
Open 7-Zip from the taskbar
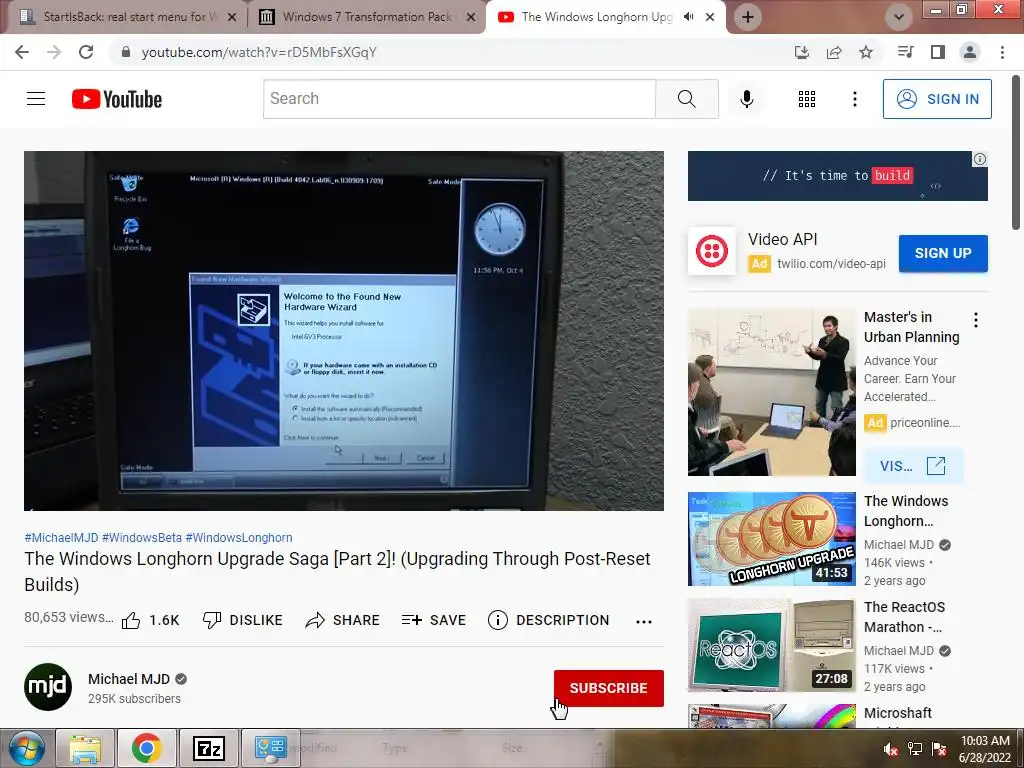(208, 748)
